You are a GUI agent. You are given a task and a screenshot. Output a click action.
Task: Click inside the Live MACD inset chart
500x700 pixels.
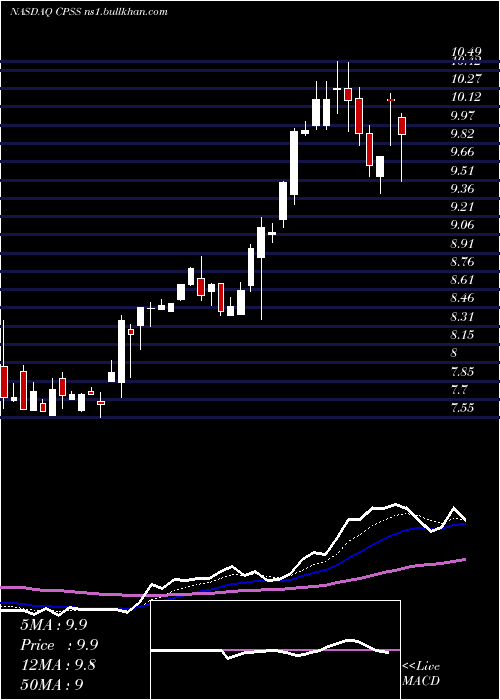tap(275, 650)
